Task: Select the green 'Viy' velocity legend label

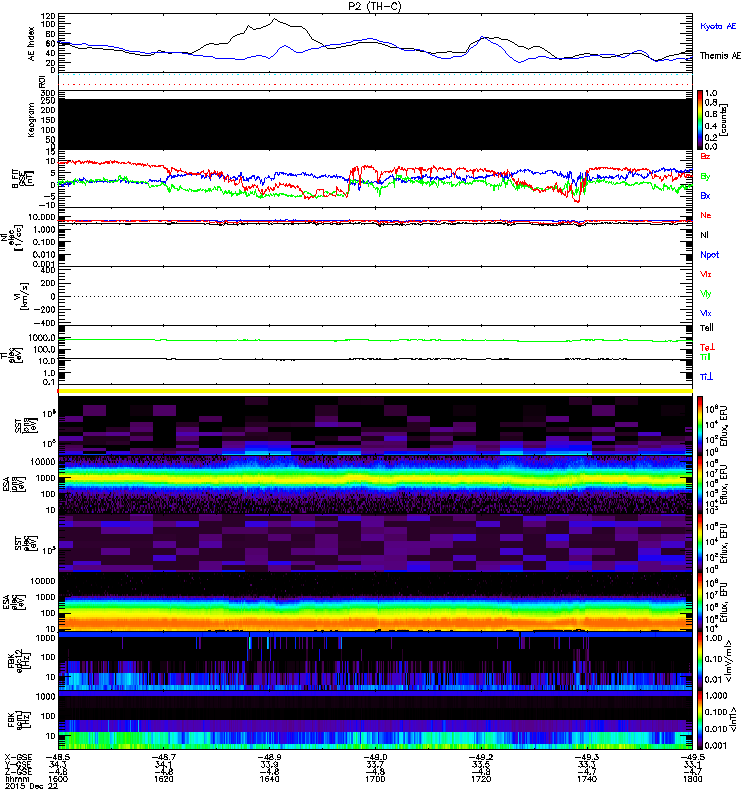Action: coord(705,294)
